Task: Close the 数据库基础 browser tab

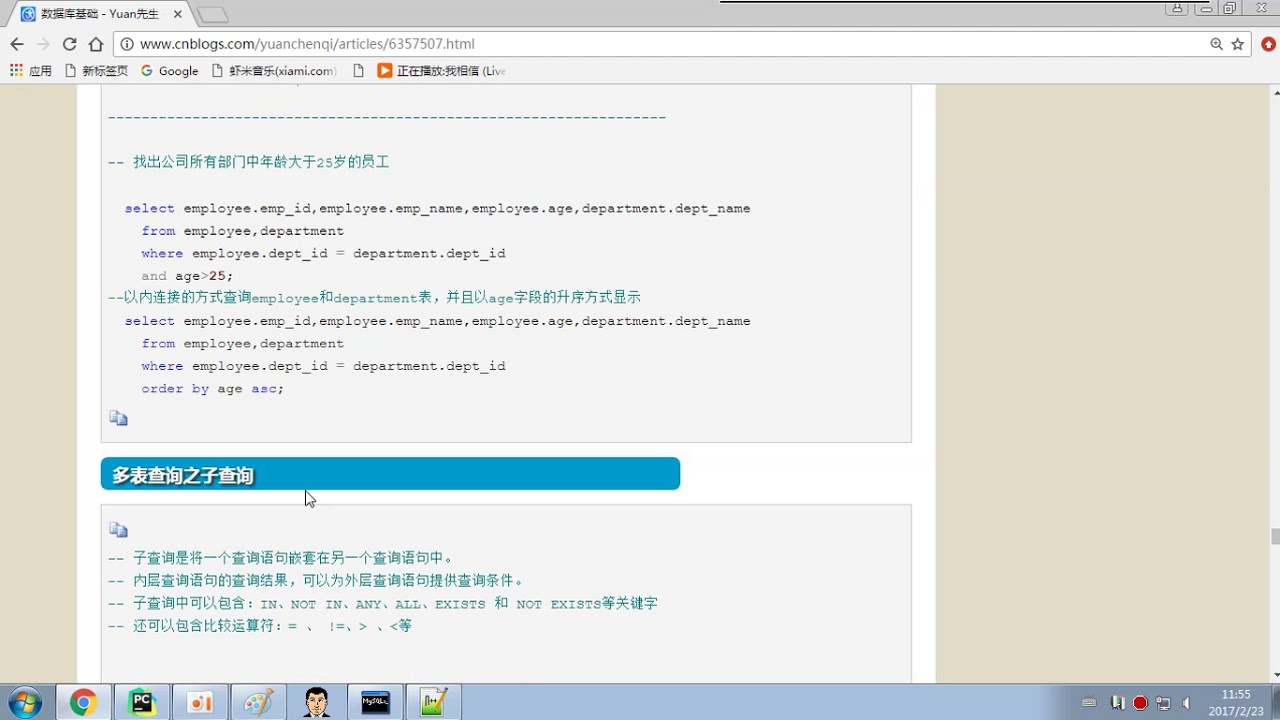Action: click(177, 14)
